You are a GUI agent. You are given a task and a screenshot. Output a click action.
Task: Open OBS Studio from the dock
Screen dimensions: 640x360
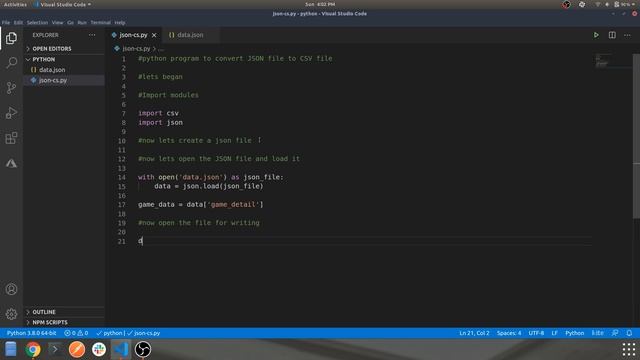143,349
